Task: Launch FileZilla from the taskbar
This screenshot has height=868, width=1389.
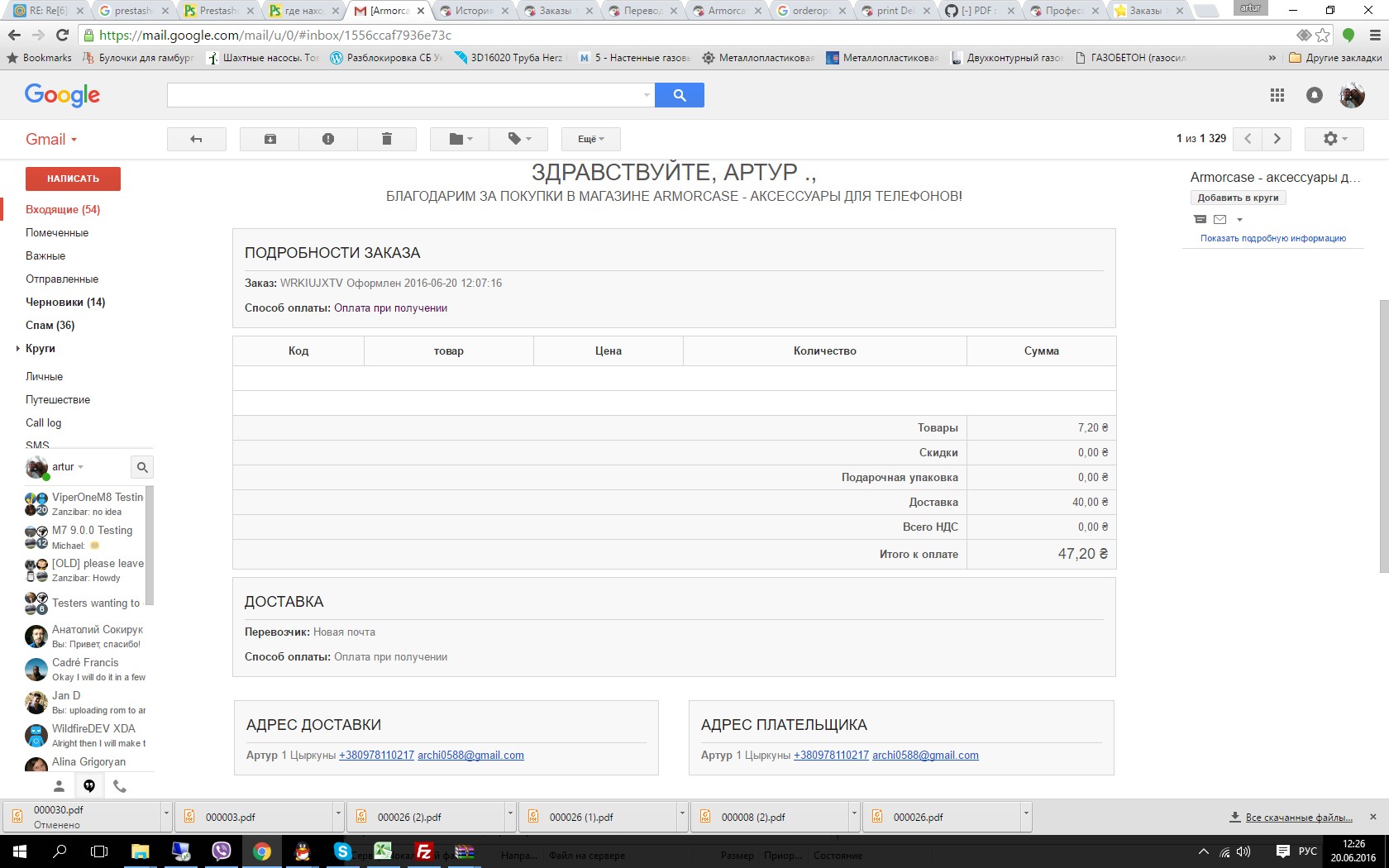Action: pyautogui.click(x=424, y=851)
